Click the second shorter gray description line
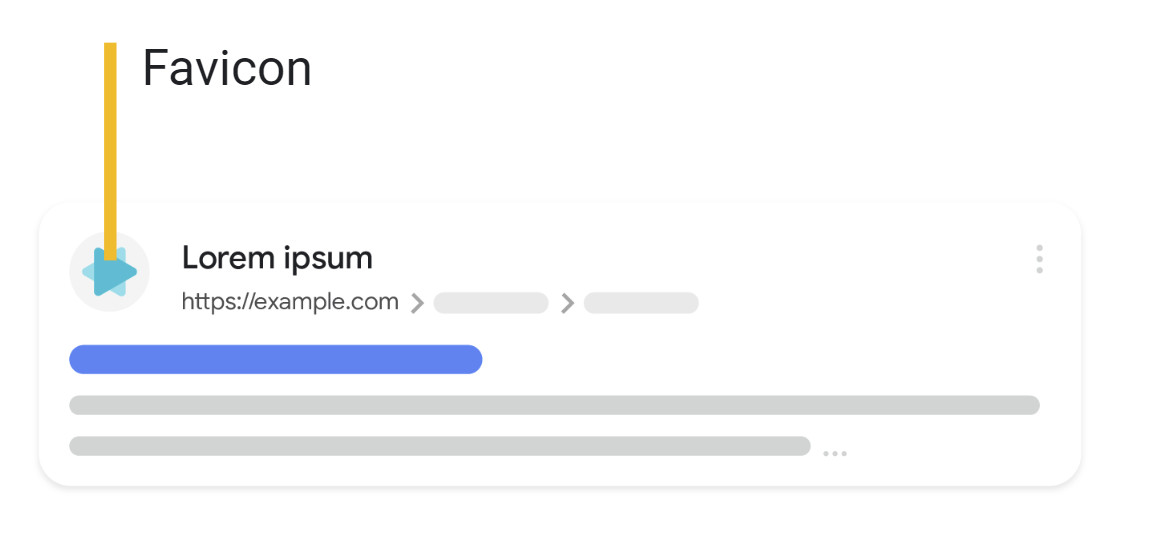 439,446
